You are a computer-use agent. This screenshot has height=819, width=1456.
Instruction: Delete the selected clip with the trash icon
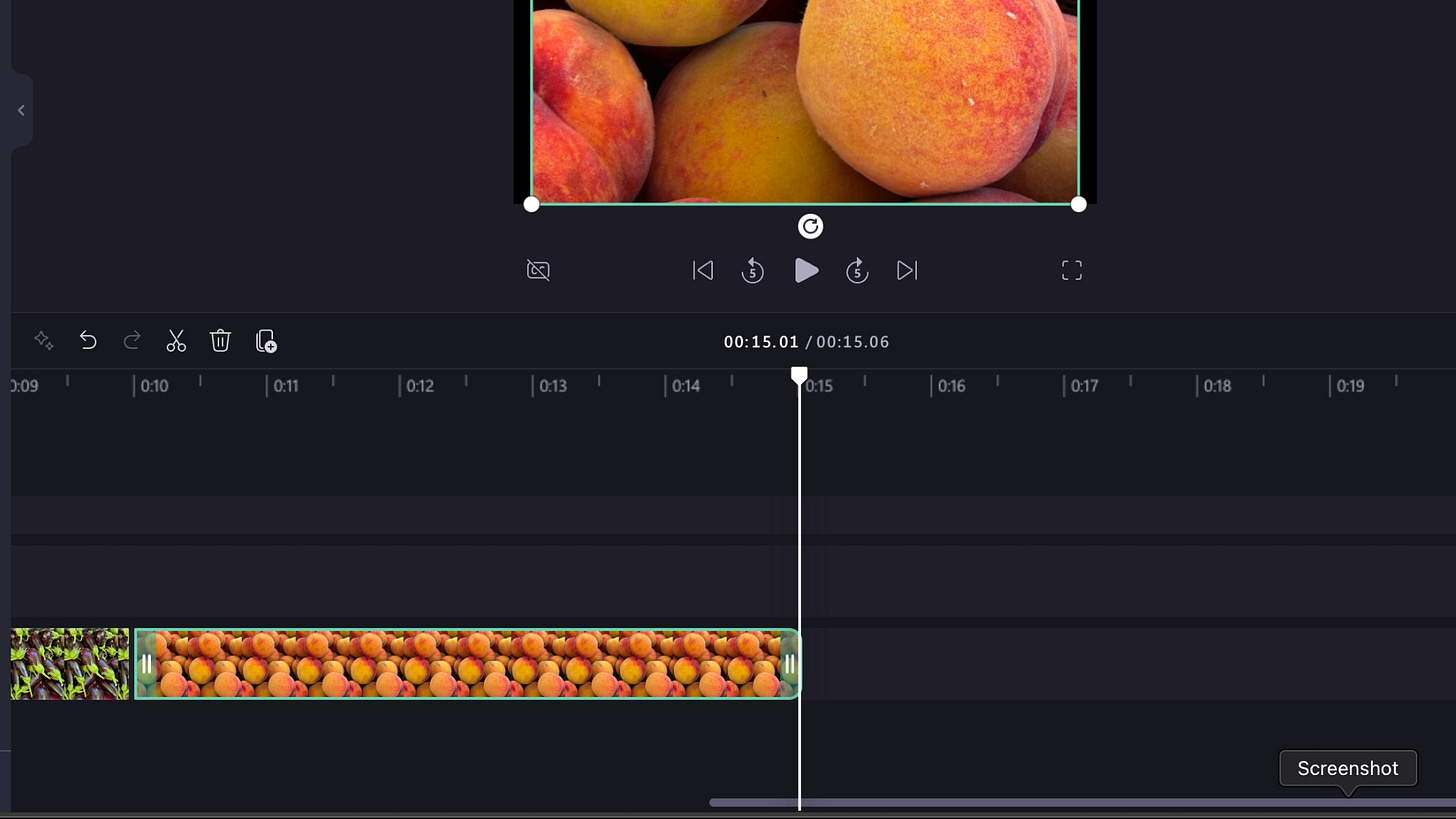[x=221, y=341]
